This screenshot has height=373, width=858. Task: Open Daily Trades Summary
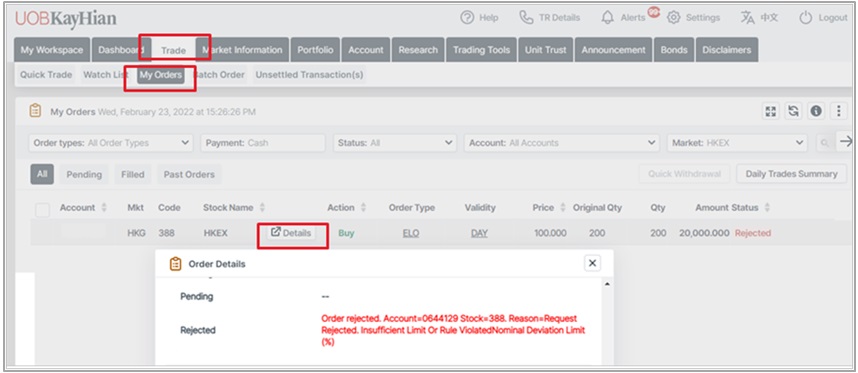coord(791,174)
